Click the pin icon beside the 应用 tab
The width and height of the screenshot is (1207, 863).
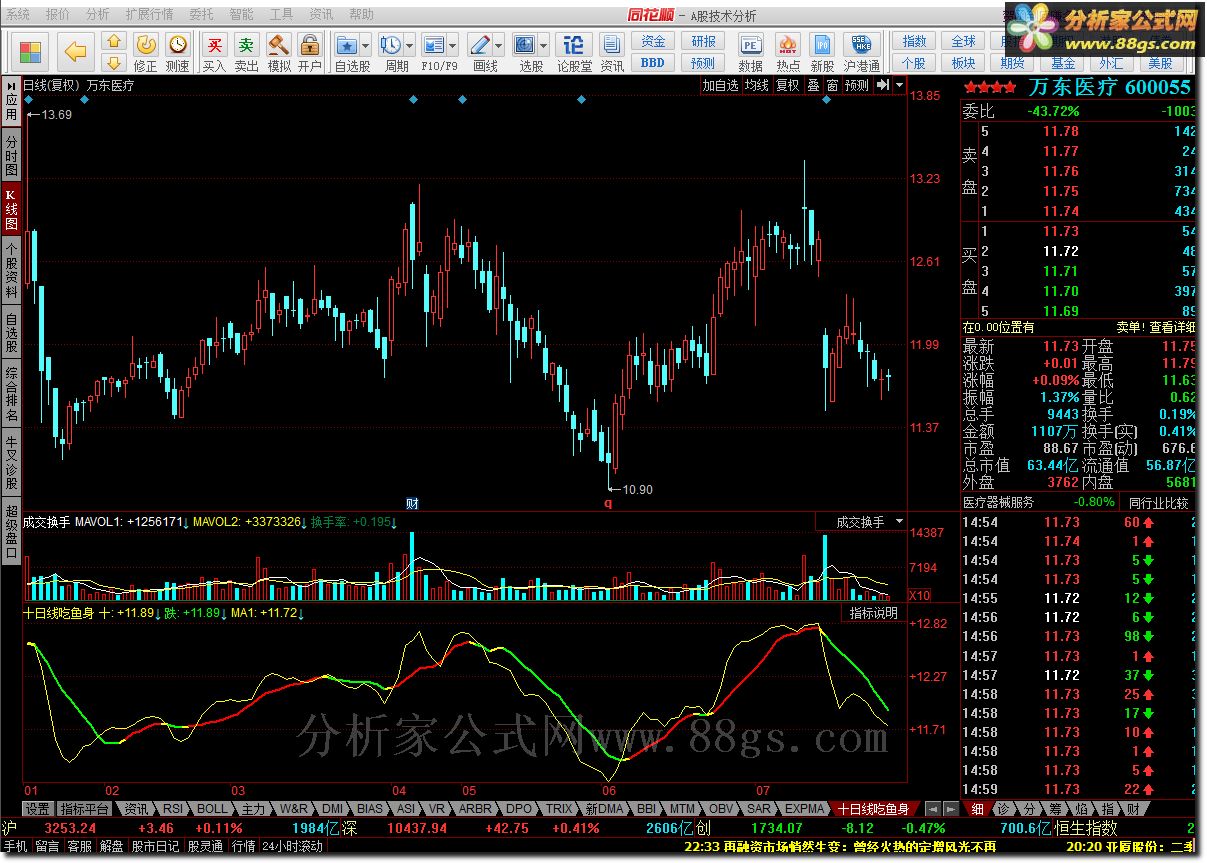pos(11,85)
